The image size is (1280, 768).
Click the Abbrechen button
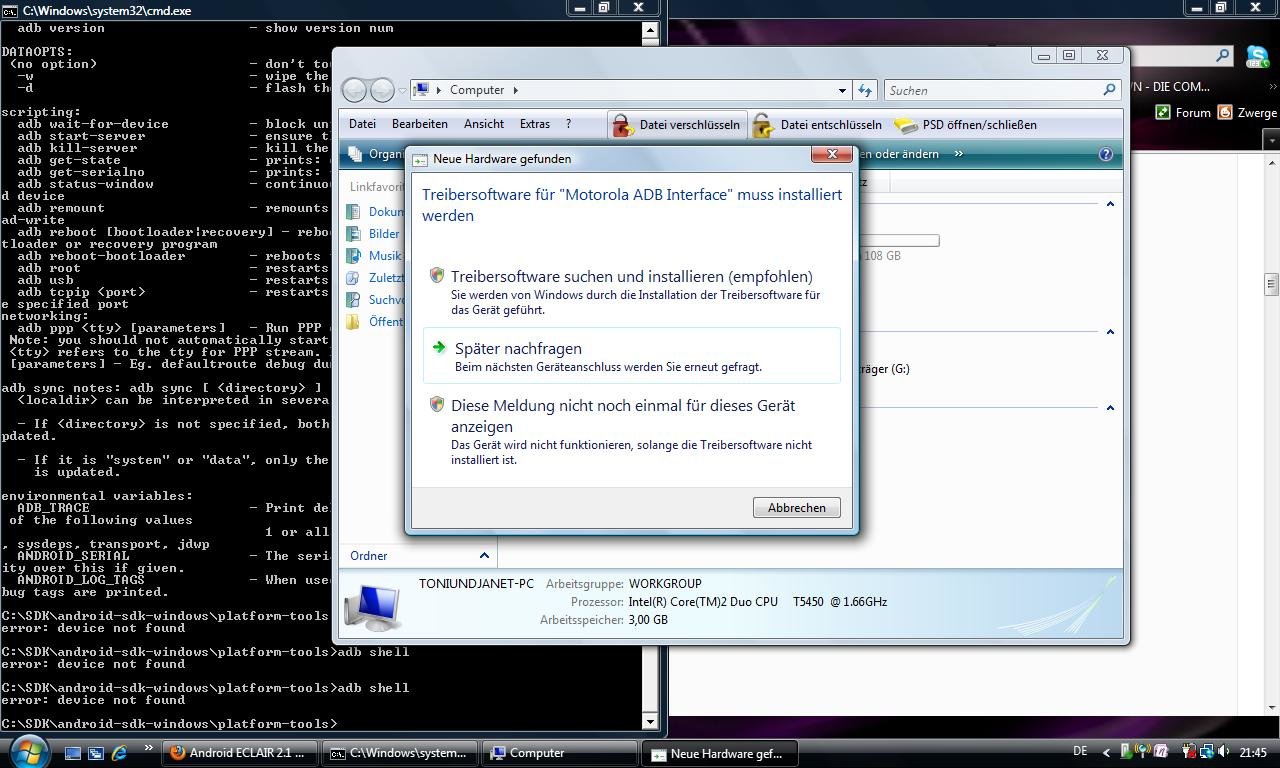[796, 507]
